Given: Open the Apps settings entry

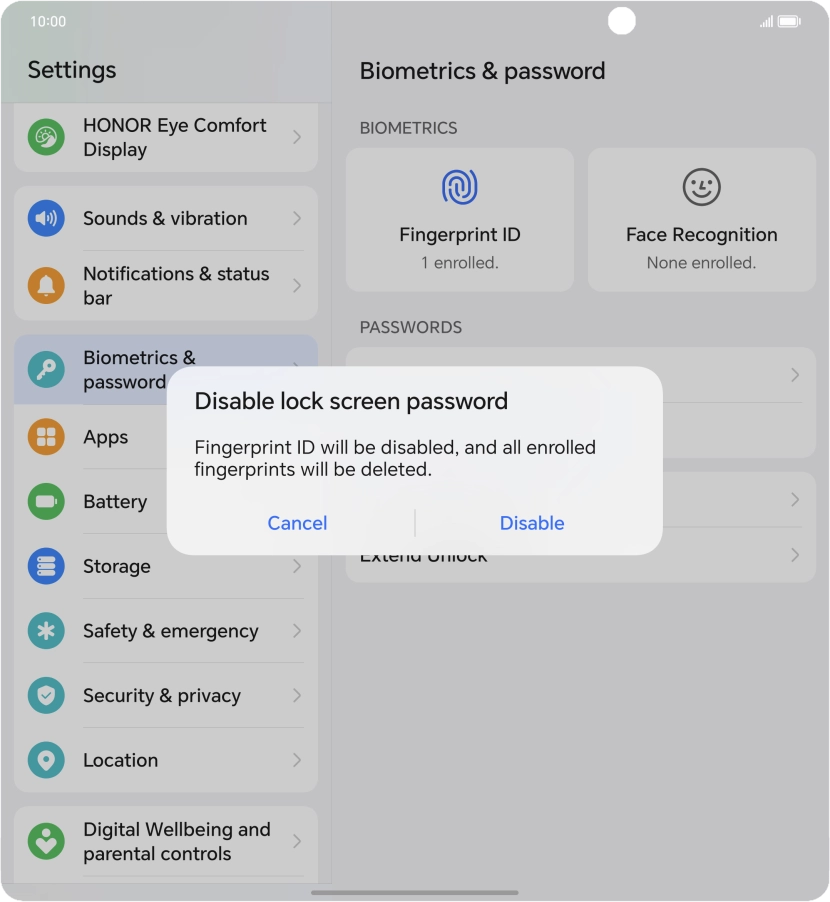Looking at the screenshot, I should [105, 437].
